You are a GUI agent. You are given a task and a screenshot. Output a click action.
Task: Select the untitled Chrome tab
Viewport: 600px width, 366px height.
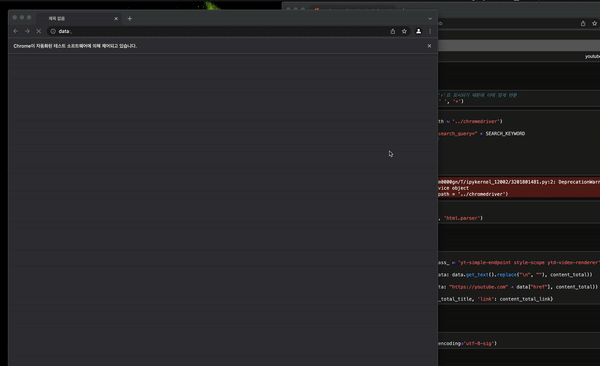click(x=78, y=18)
